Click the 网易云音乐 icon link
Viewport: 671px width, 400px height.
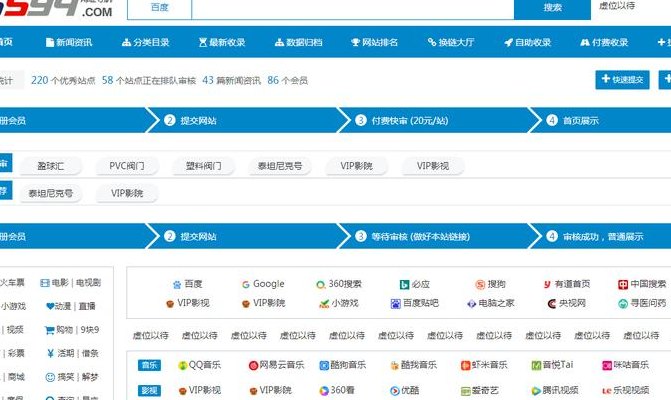[276, 365]
